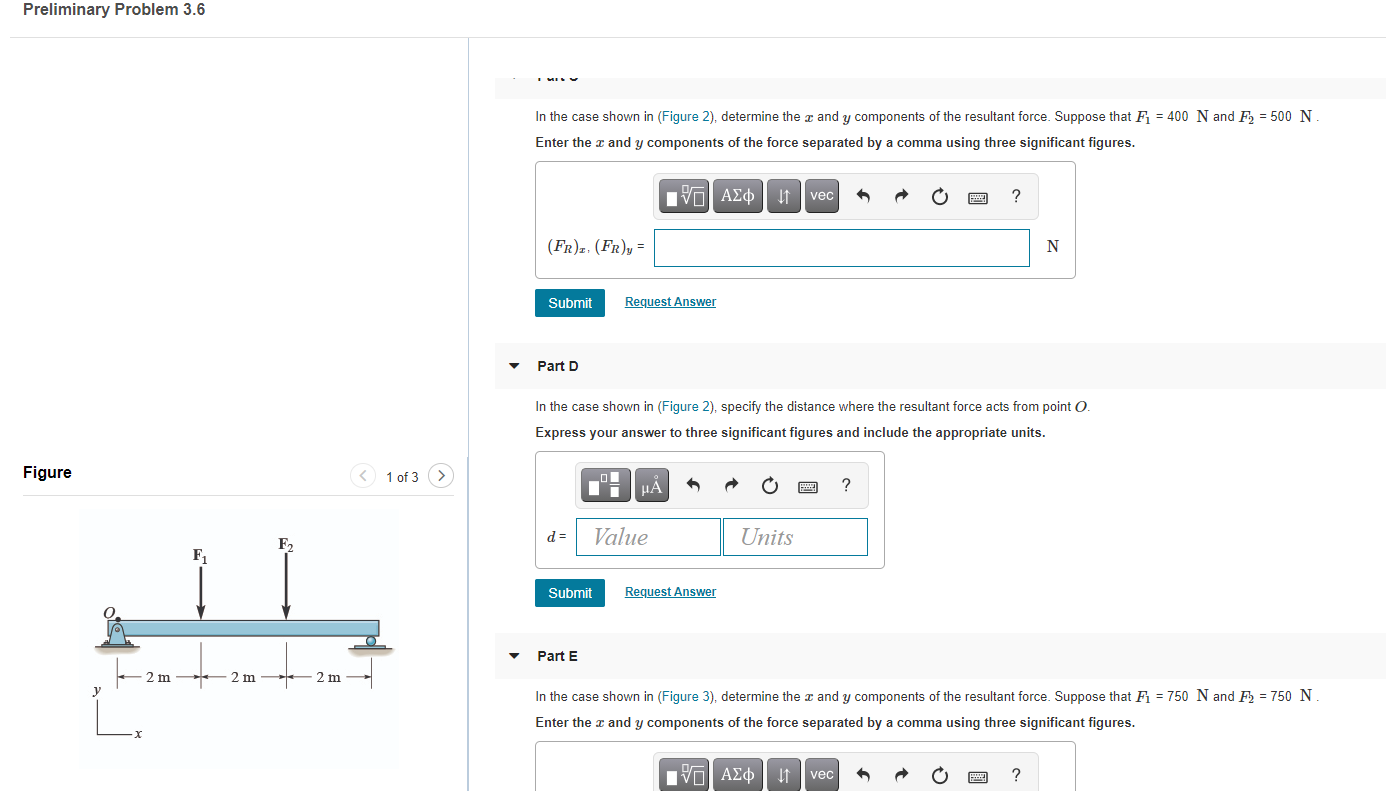This screenshot has width=1386, height=791.
Task: Open the math templates button in Part E toolbar
Action: coord(685,775)
